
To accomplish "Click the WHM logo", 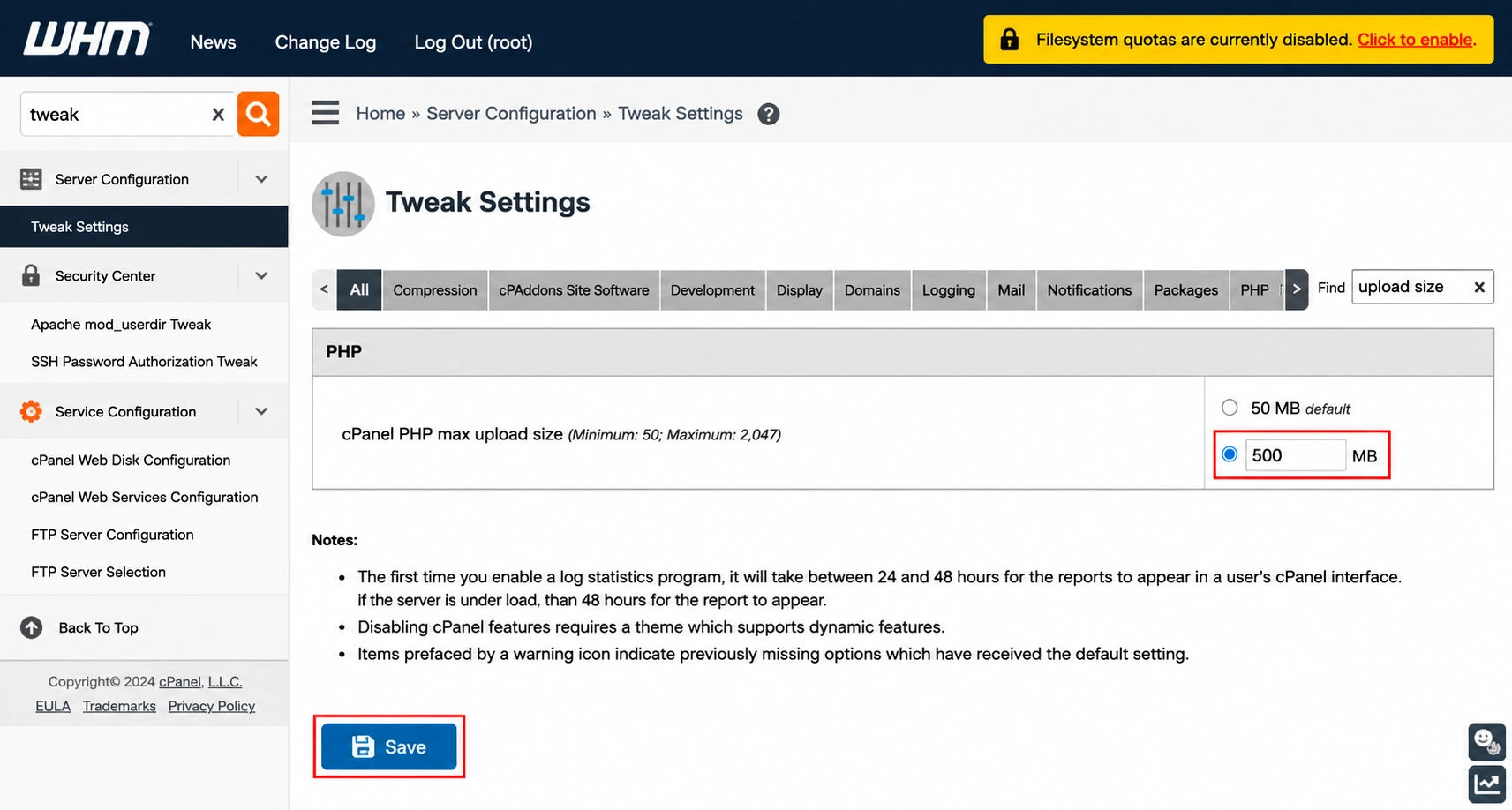I will coord(87,39).
